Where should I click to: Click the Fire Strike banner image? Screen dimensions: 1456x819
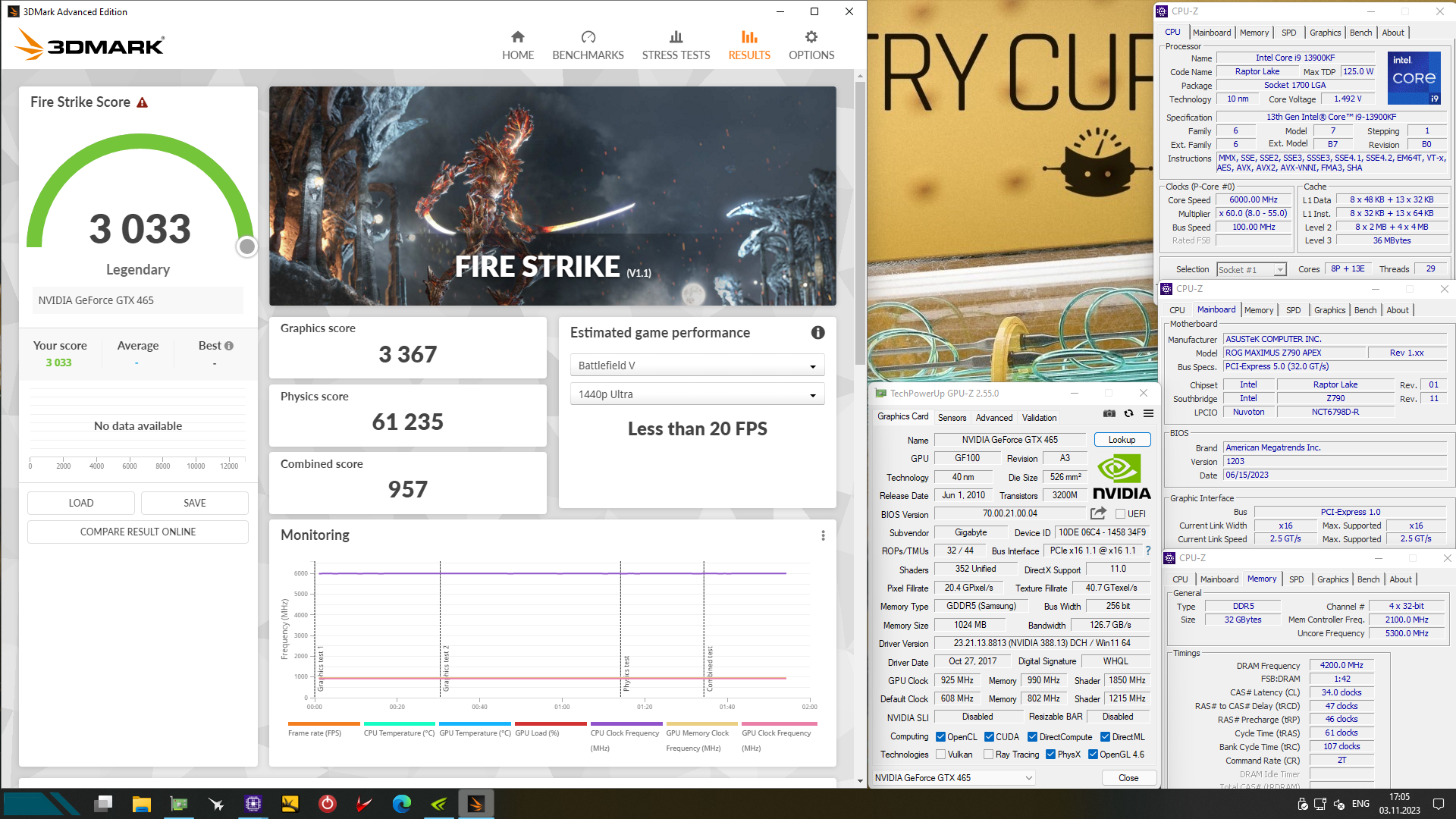tap(553, 196)
